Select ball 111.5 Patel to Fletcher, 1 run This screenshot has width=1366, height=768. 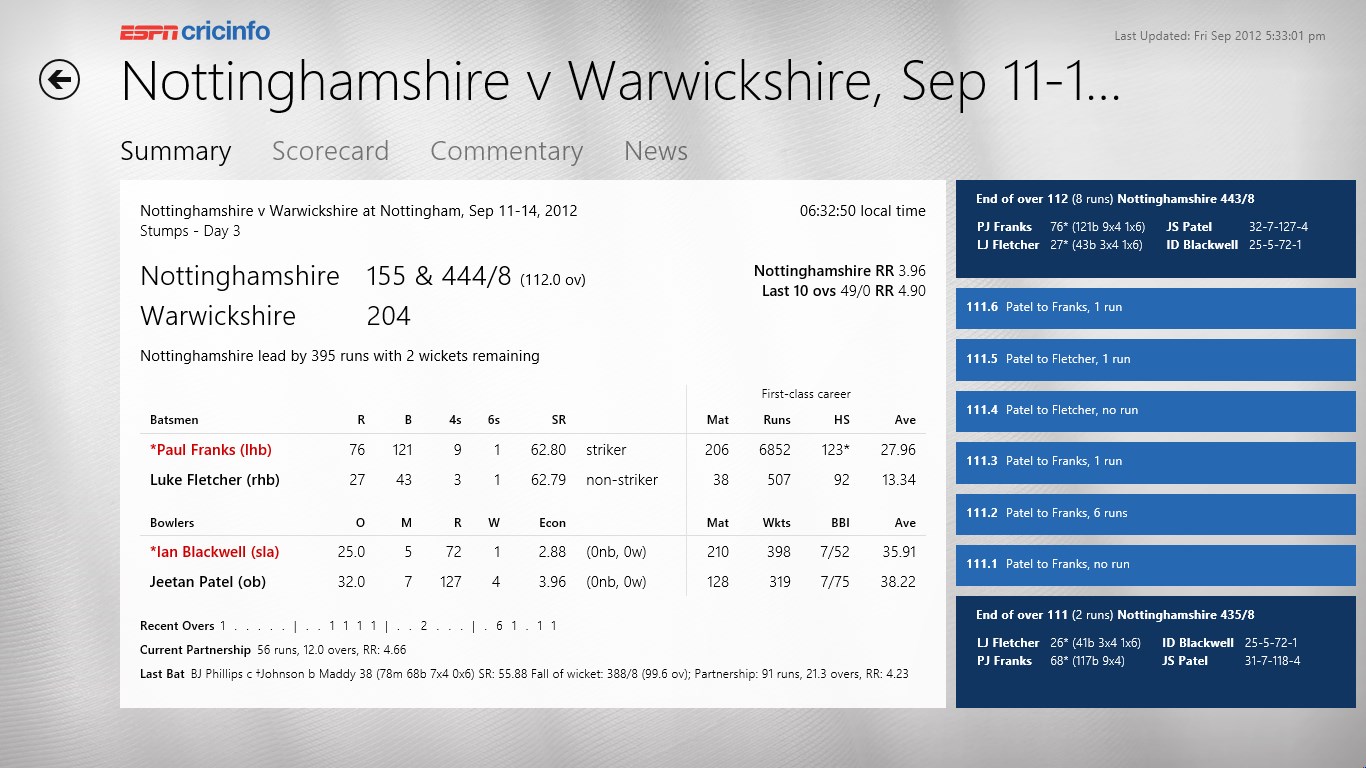[1155, 359]
